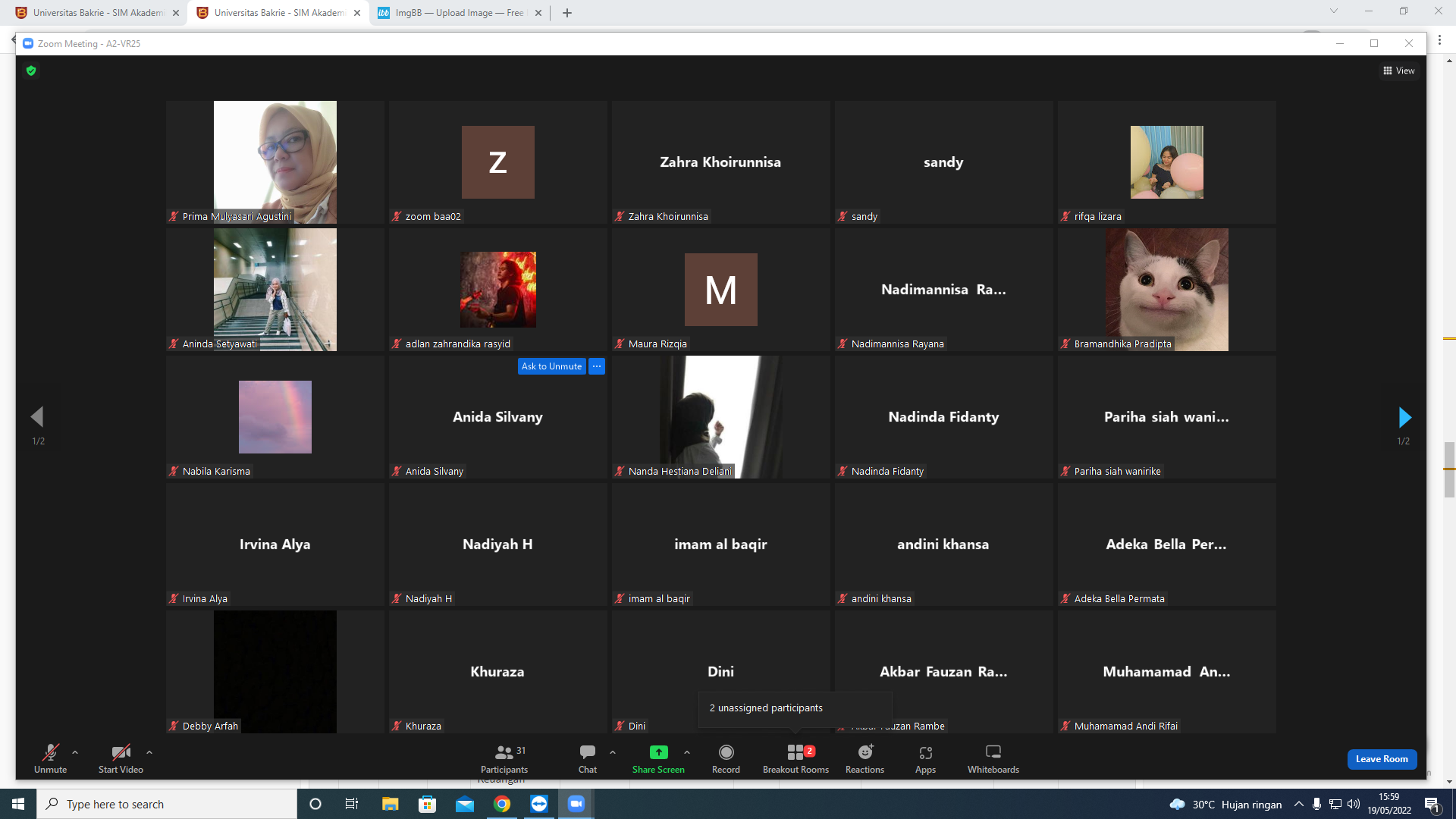Start video in Zoom toolbar

click(121, 758)
